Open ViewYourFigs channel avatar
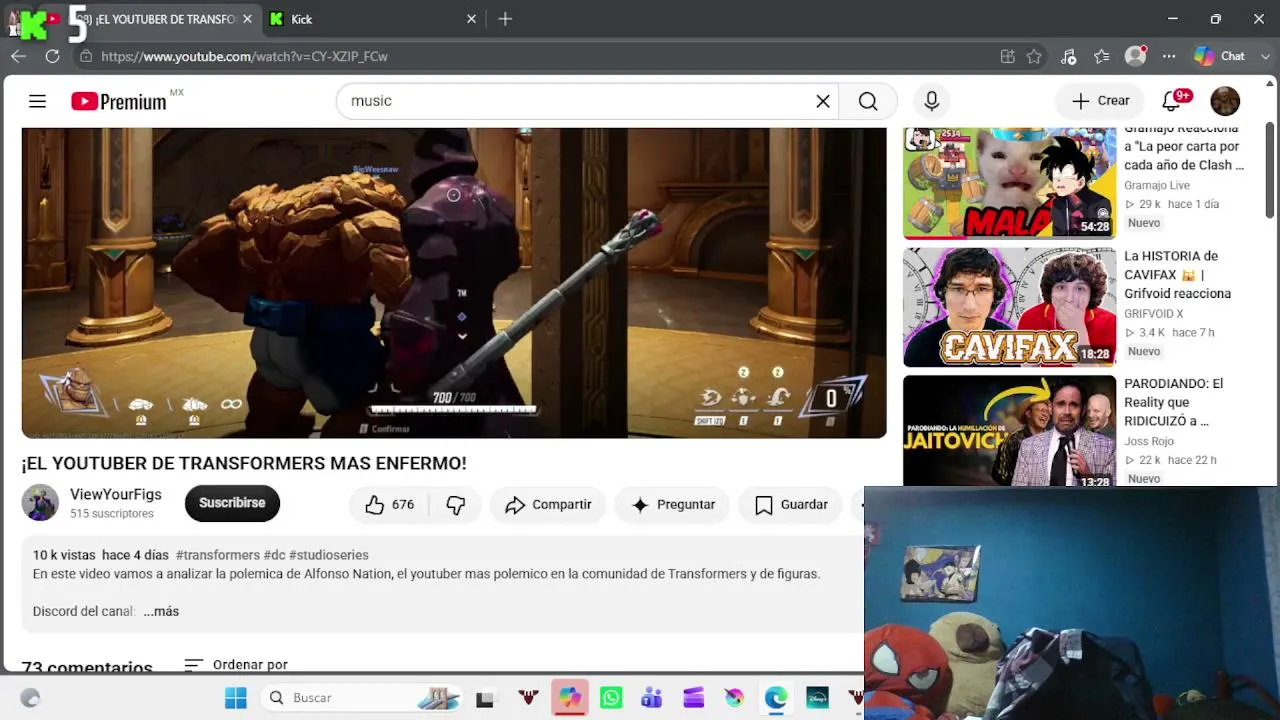 tap(41, 503)
